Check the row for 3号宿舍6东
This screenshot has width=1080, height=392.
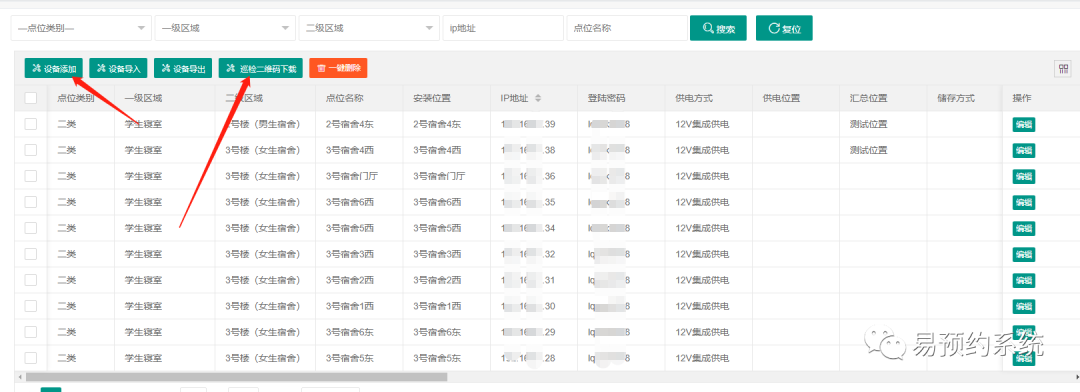click(x=31, y=332)
